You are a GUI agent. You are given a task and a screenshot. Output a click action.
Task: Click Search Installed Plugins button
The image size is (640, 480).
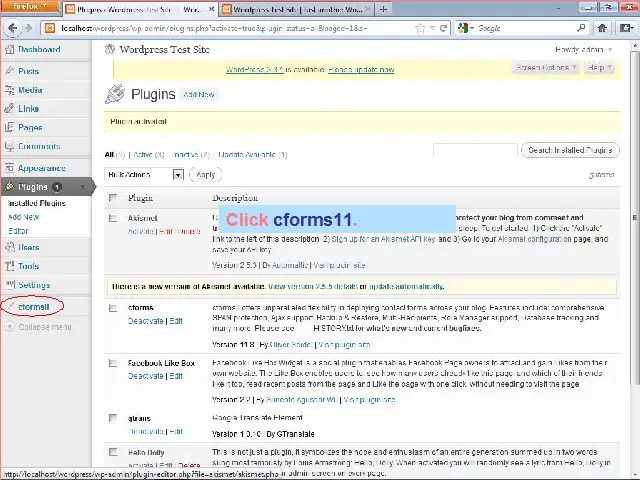coord(570,150)
